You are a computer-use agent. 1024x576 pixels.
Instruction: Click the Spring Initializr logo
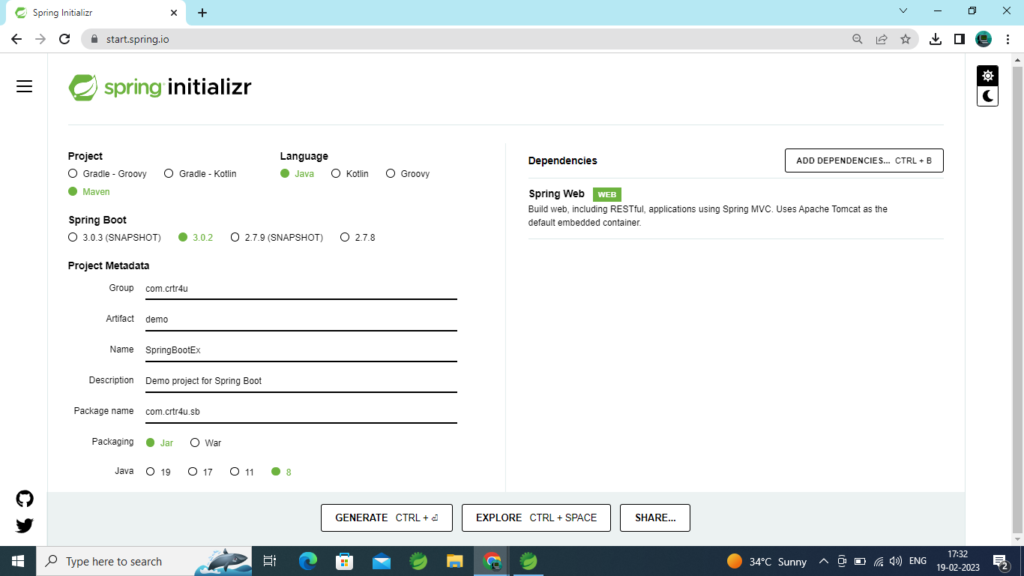tap(160, 87)
